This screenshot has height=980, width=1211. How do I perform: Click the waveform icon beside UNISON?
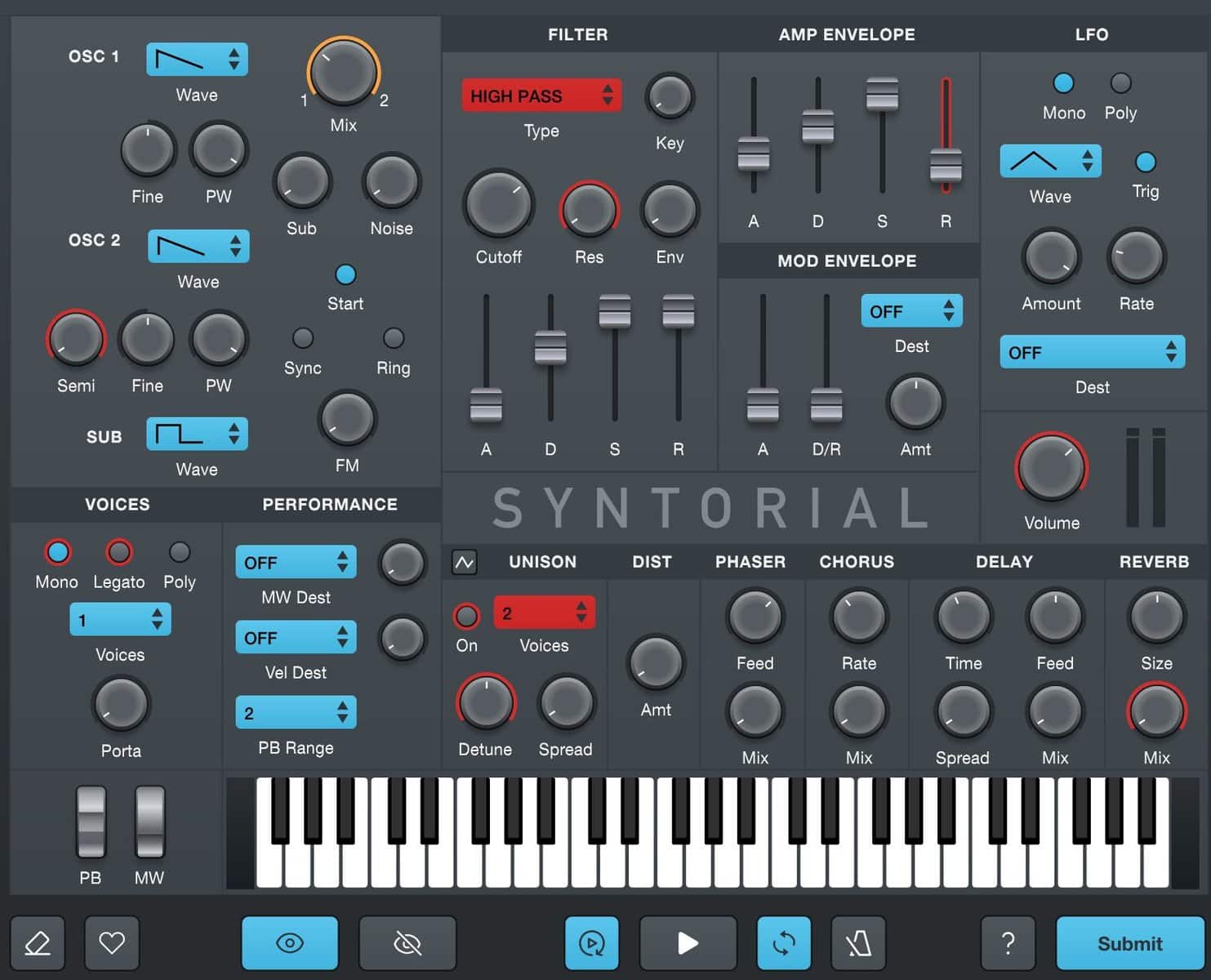pos(465,562)
